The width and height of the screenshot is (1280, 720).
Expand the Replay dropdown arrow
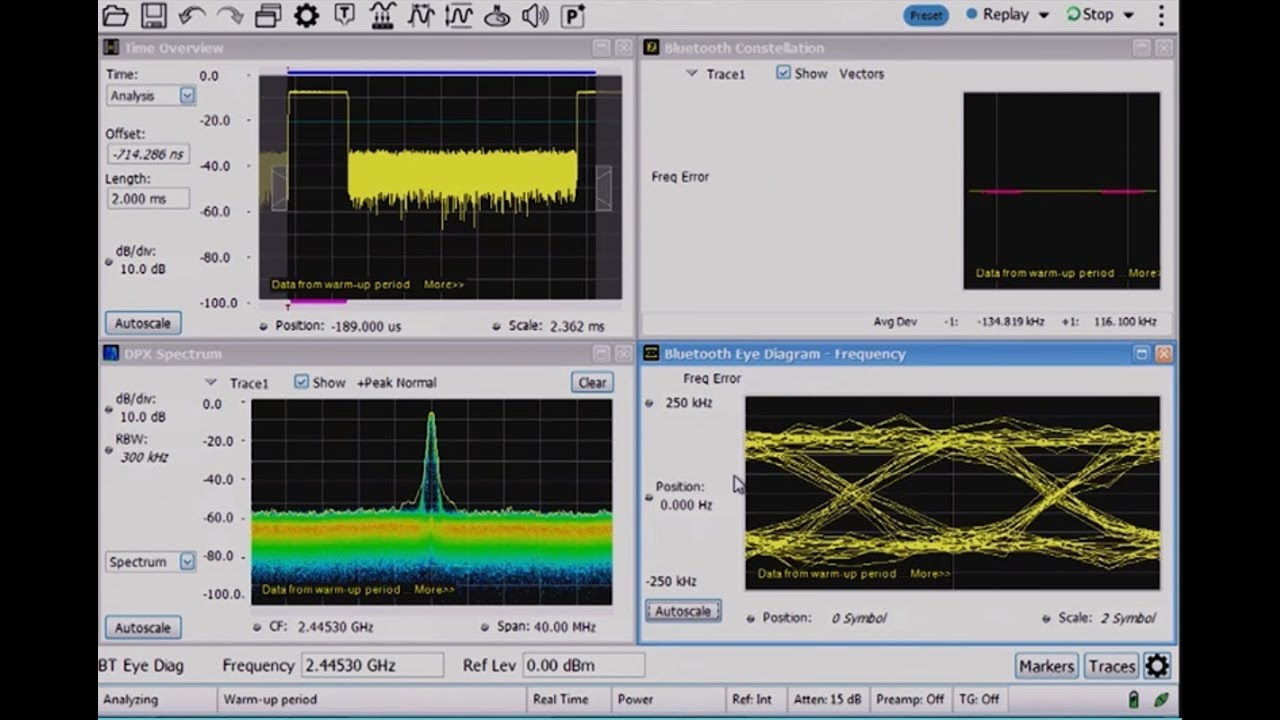click(1044, 15)
